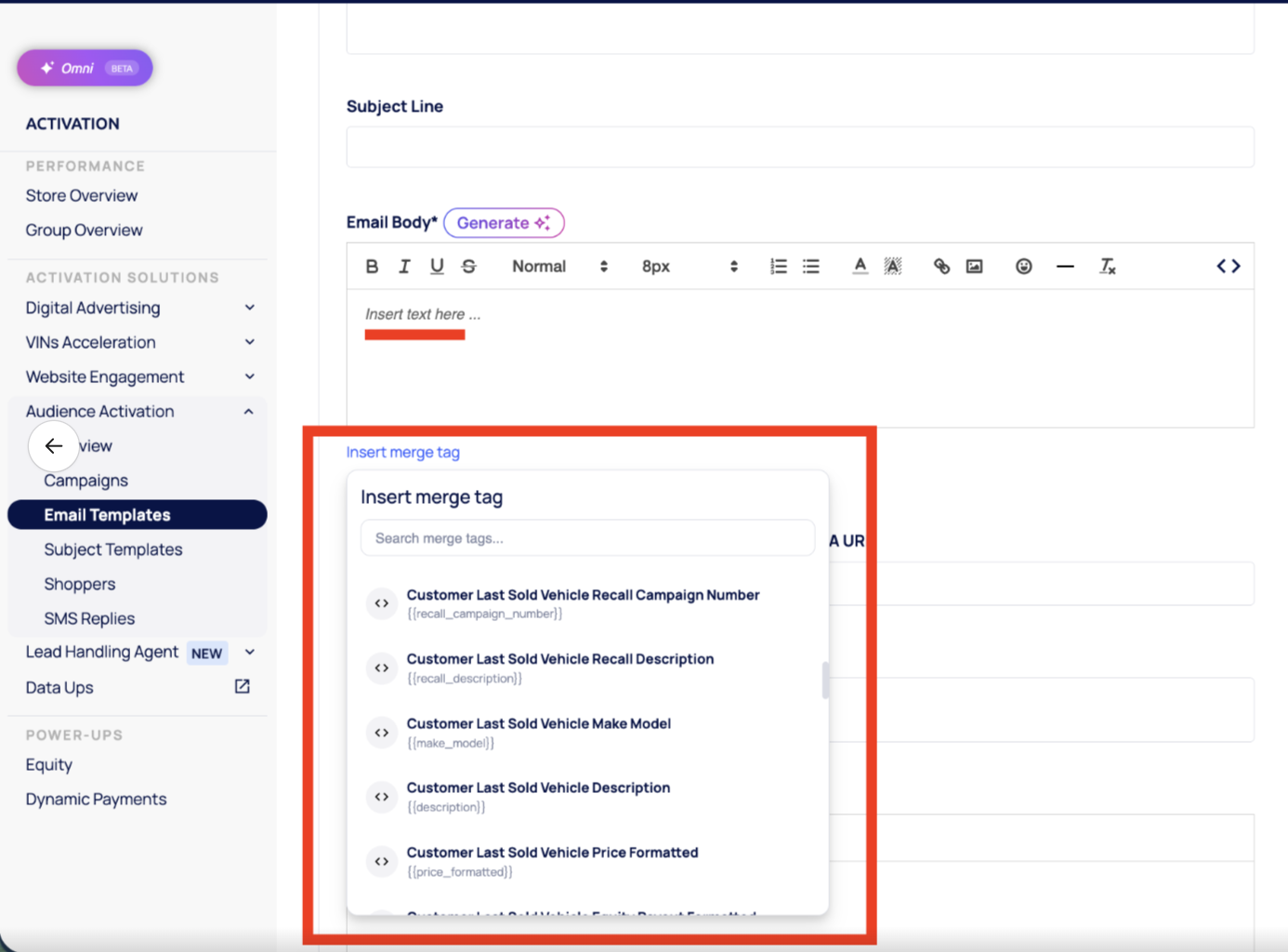1288x952 pixels.
Task: Toggle bold formatting in the email editor
Action: pos(372,267)
